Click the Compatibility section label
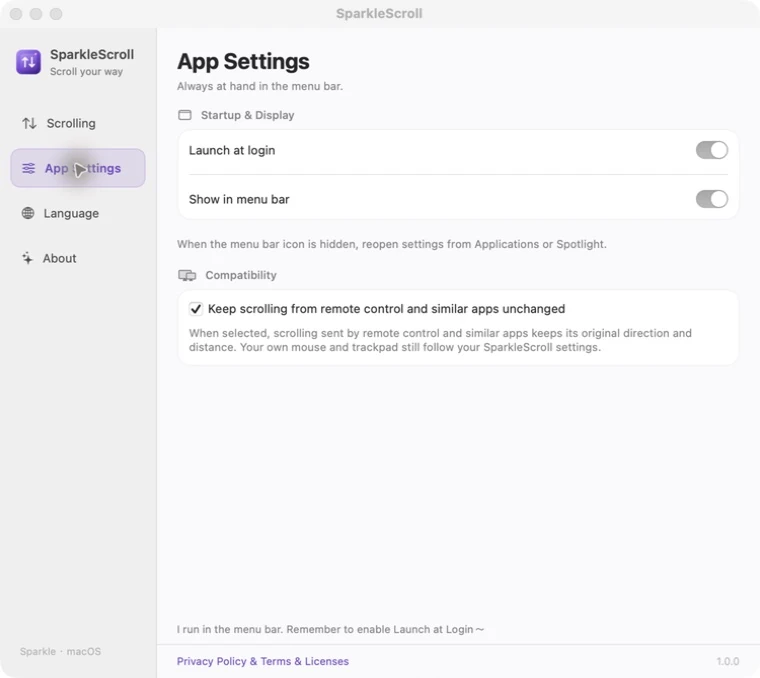This screenshot has height=678, width=760. [241, 275]
